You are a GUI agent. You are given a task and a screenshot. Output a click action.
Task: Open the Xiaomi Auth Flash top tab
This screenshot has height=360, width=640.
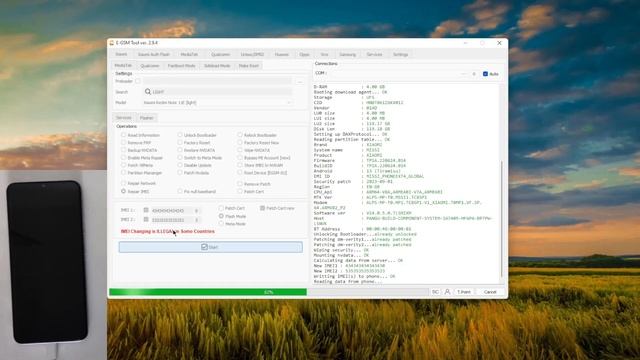pos(153,54)
